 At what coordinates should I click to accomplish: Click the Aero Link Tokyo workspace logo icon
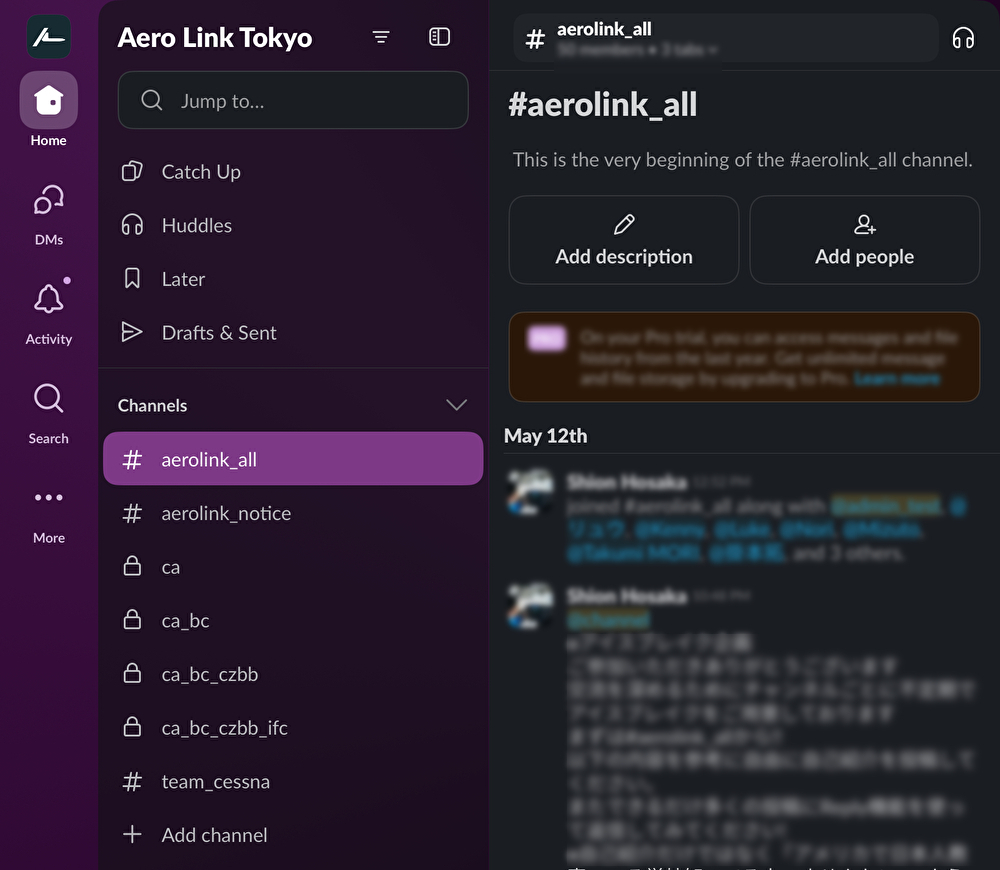point(48,37)
